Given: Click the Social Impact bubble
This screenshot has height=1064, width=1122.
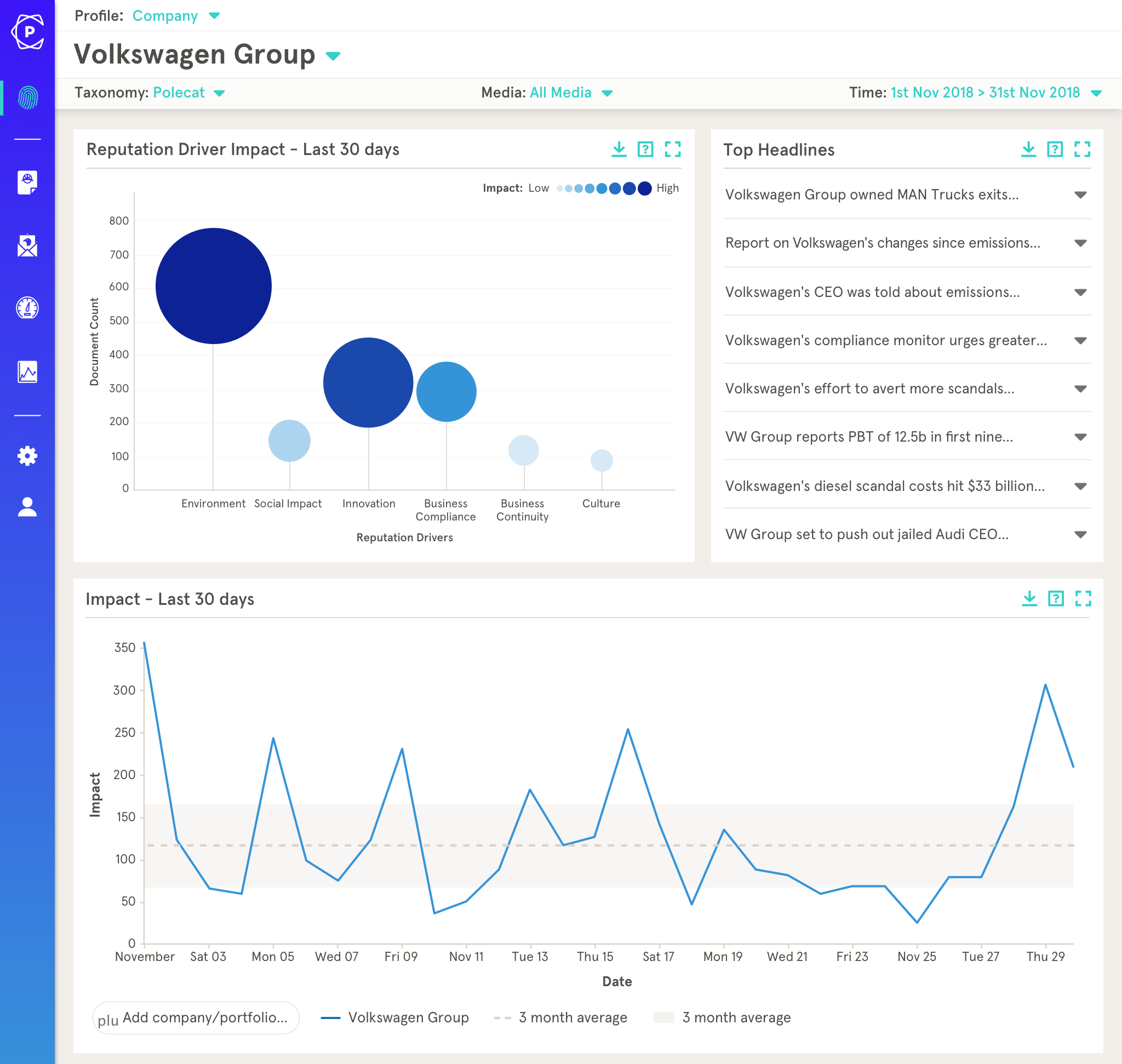Looking at the screenshot, I should point(289,441).
